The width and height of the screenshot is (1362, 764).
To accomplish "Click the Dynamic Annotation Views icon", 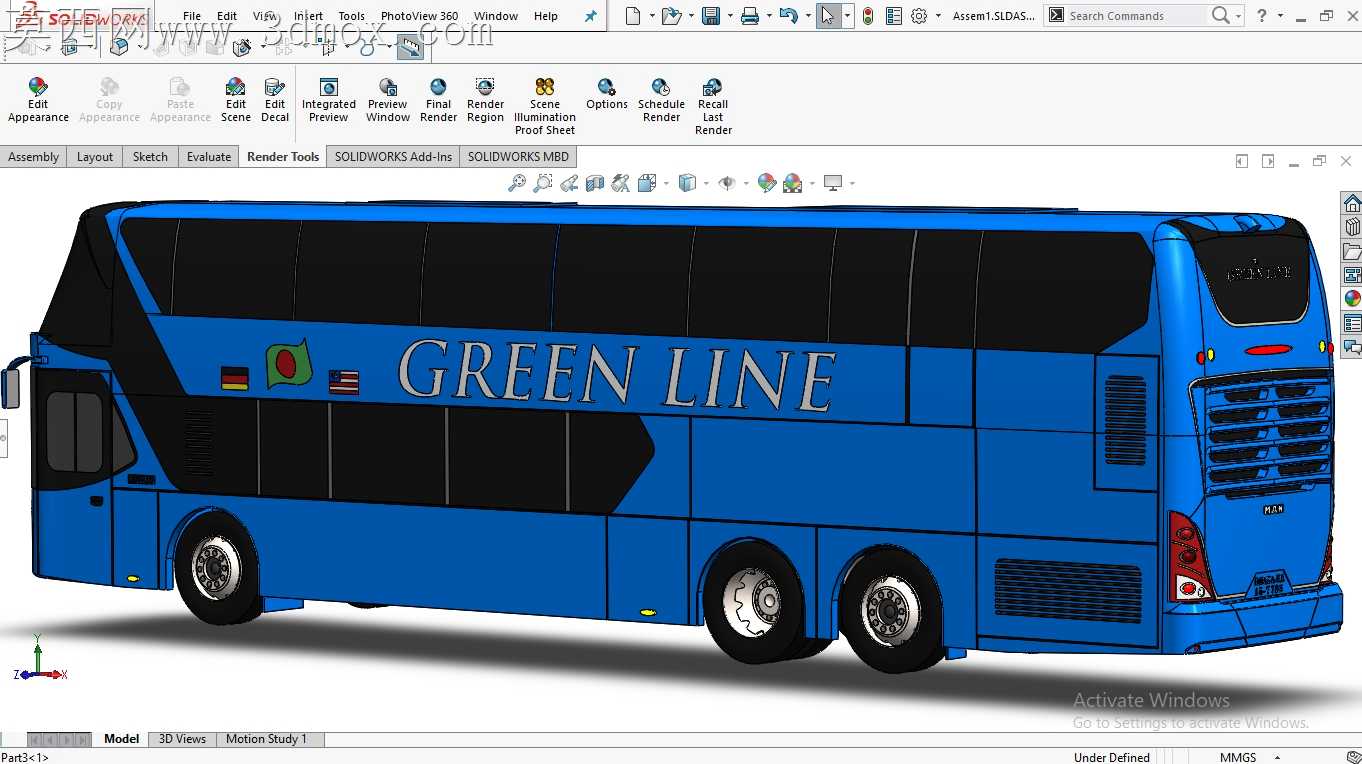I will pos(621,183).
